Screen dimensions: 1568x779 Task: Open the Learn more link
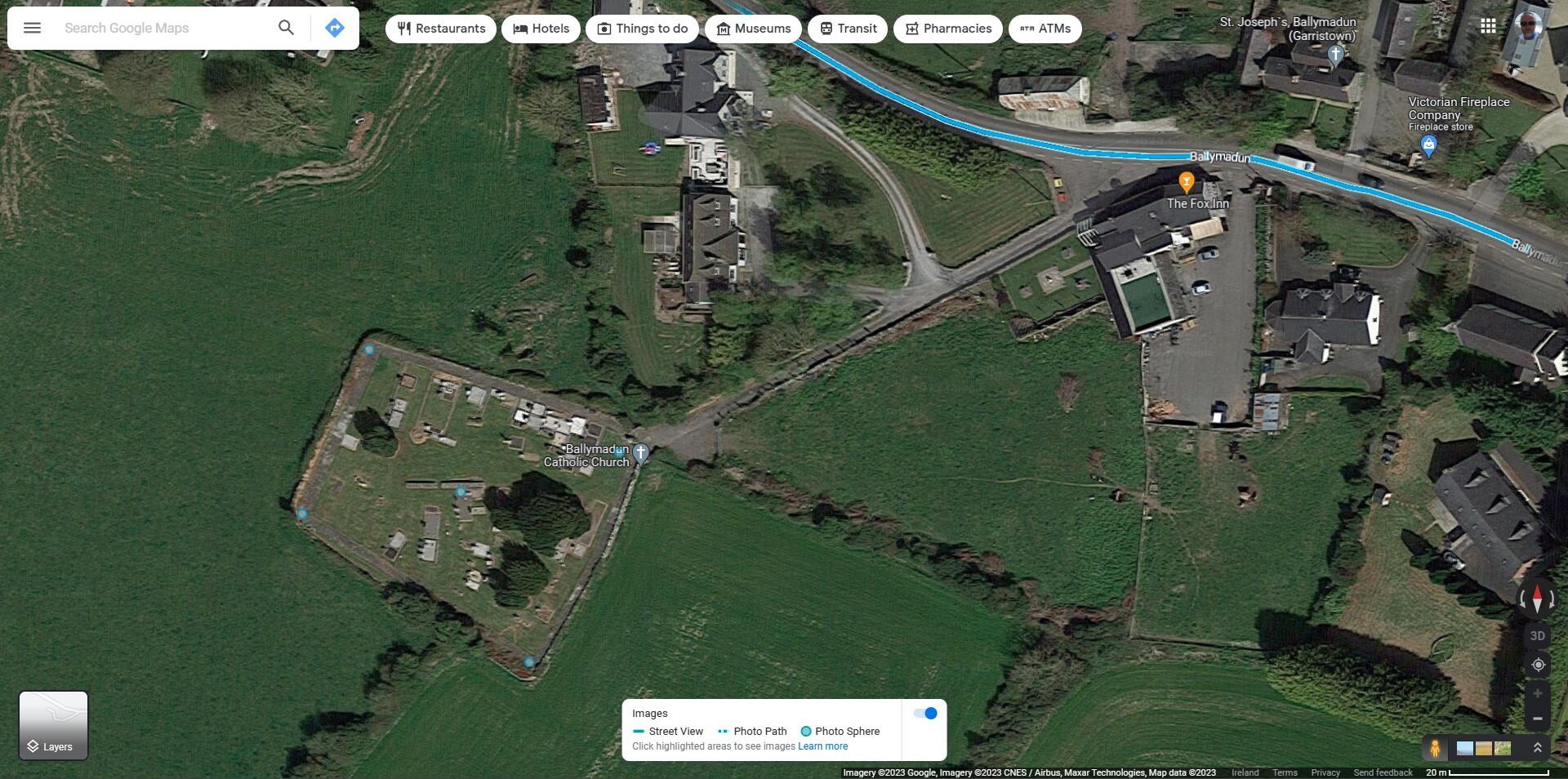click(822, 746)
